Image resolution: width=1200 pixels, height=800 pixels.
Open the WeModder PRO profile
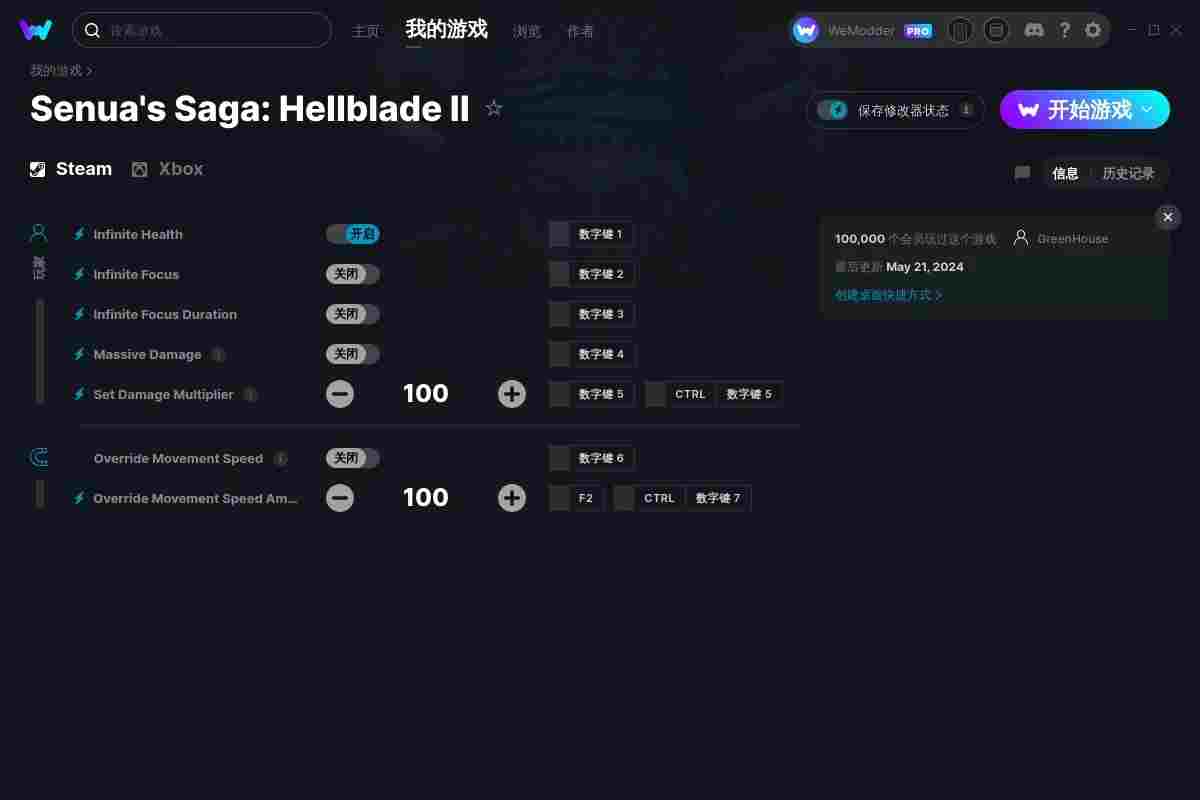[x=862, y=30]
